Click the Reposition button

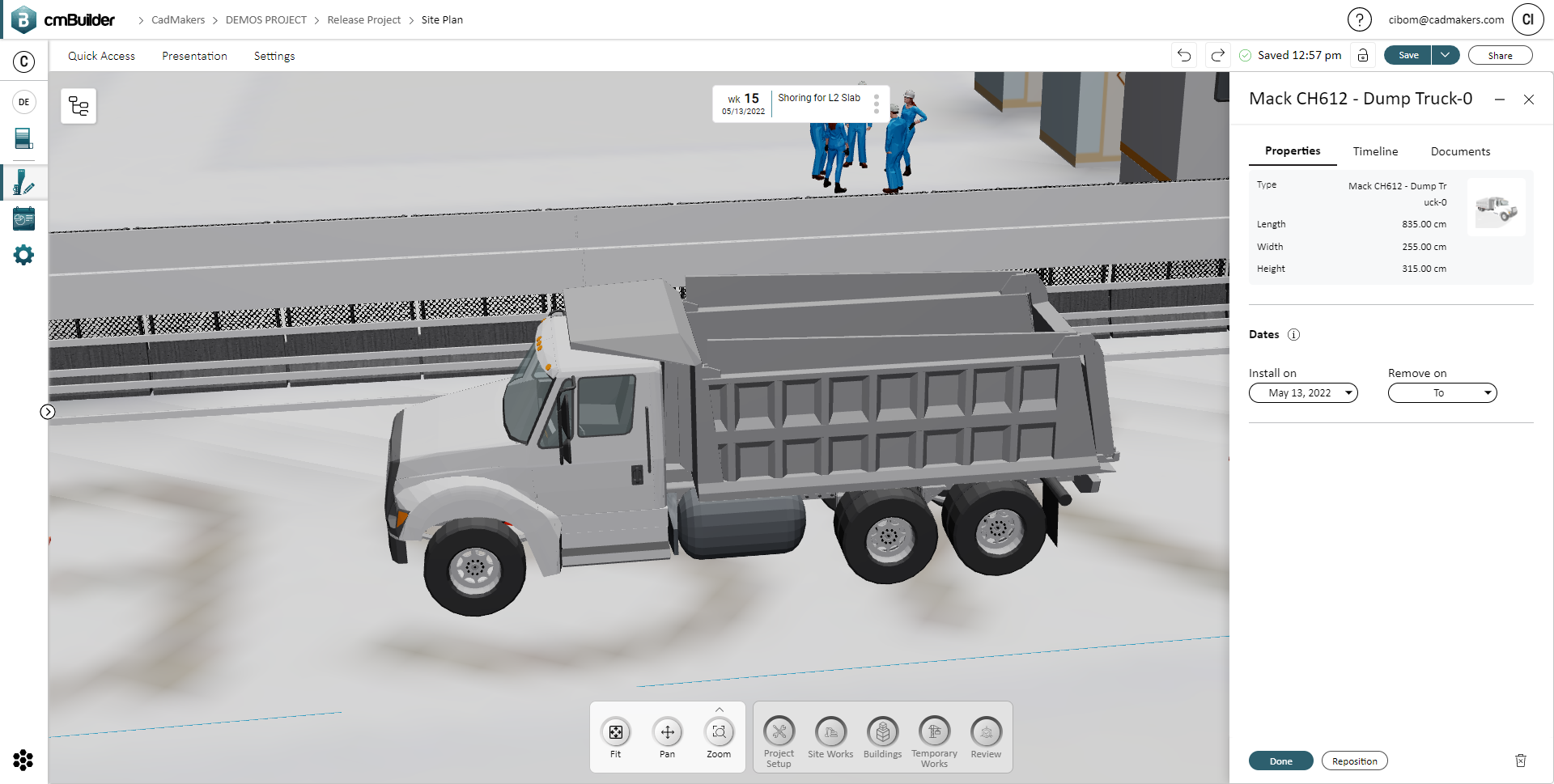click(1354, 761)
